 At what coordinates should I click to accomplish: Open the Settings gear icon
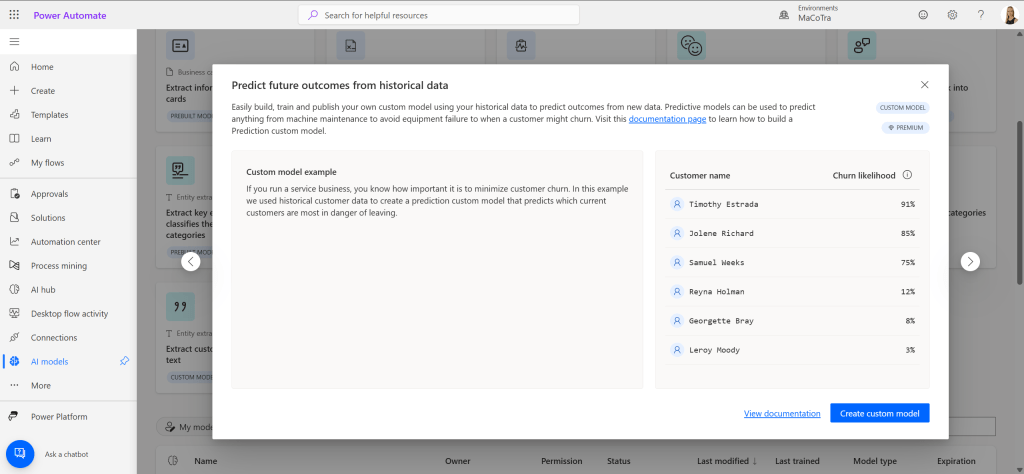click(x=952, y=15)
